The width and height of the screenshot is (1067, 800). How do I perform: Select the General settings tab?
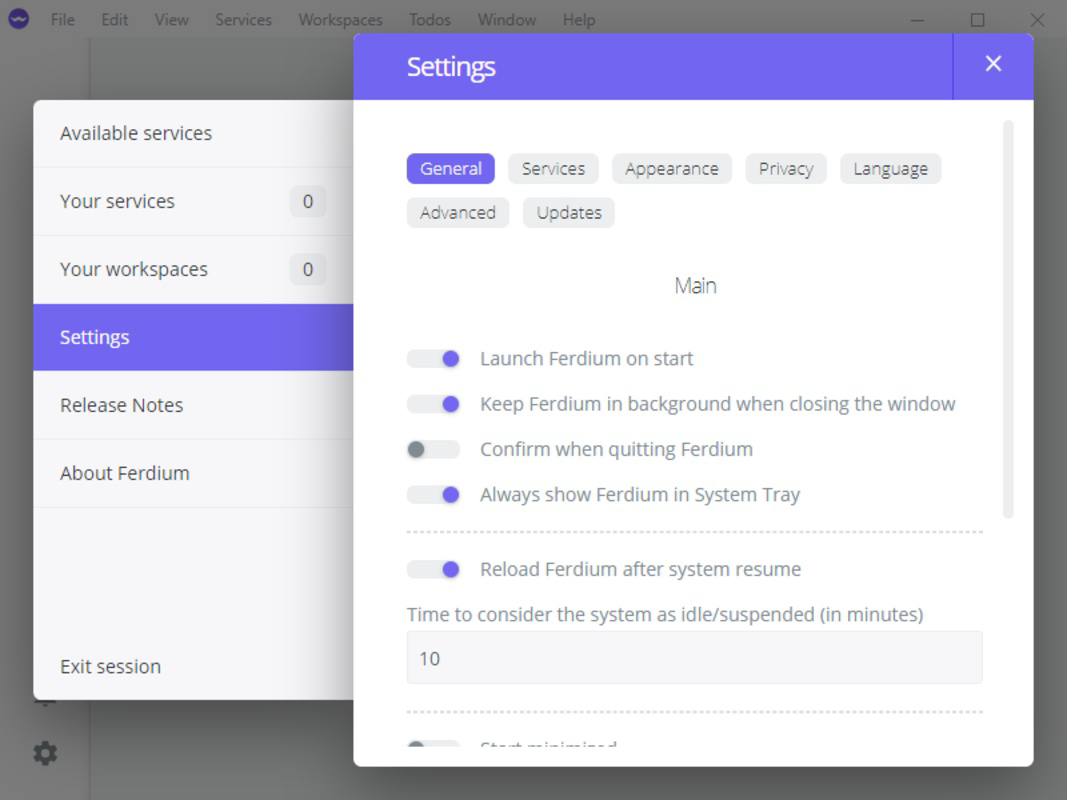pos(450,169)
